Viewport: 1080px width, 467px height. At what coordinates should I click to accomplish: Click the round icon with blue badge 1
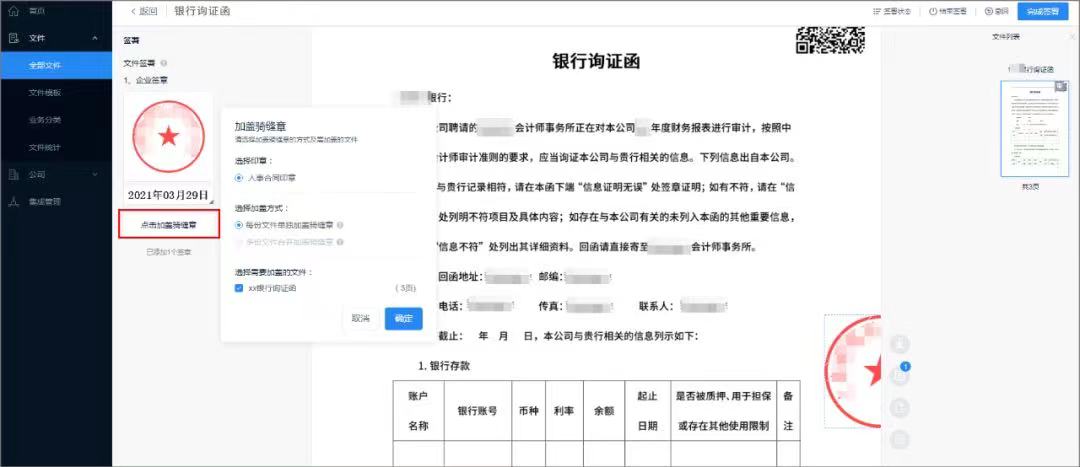[901, 375]
